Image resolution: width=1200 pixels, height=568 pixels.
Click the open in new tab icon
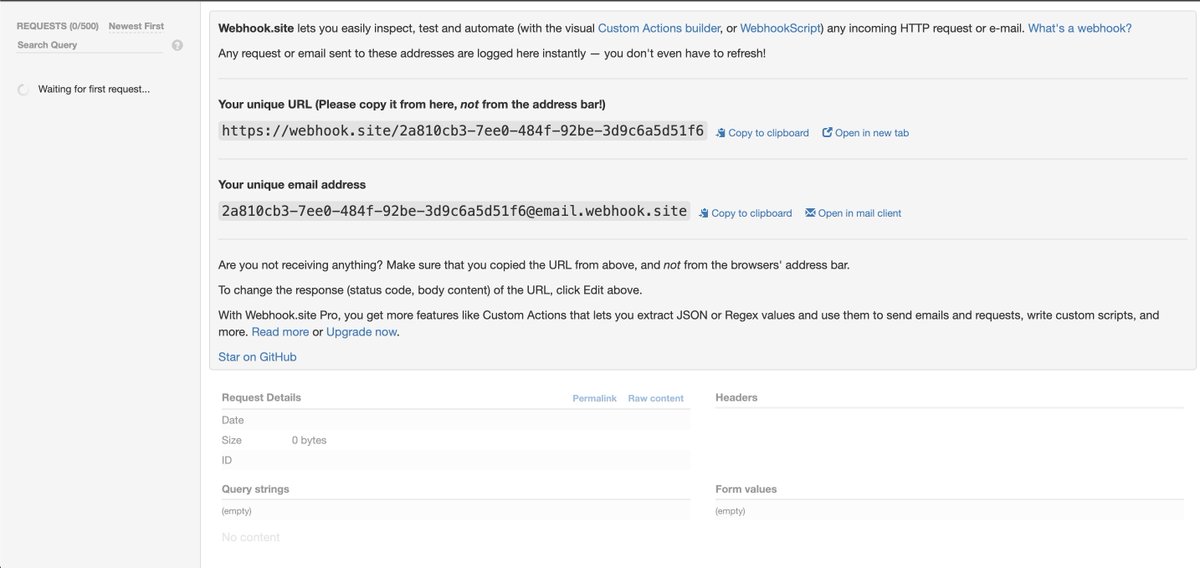coord(827,132)
